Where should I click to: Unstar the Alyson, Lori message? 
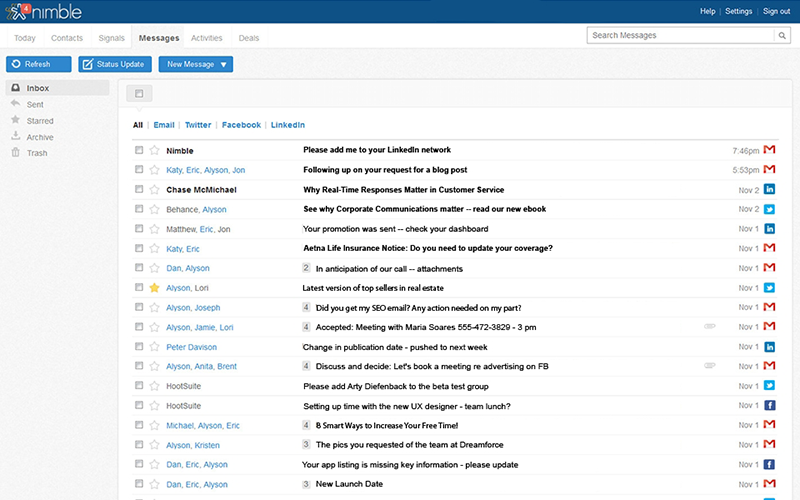tap(154, 288)
